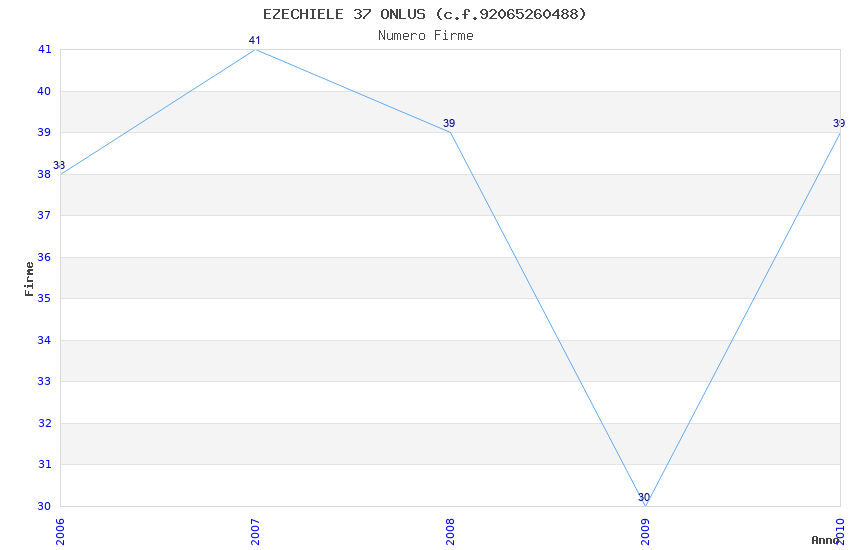Viewport: 850px width, 550px height.
Task: Click the y-axis tick value 37
Action: [x=44, y=215]
